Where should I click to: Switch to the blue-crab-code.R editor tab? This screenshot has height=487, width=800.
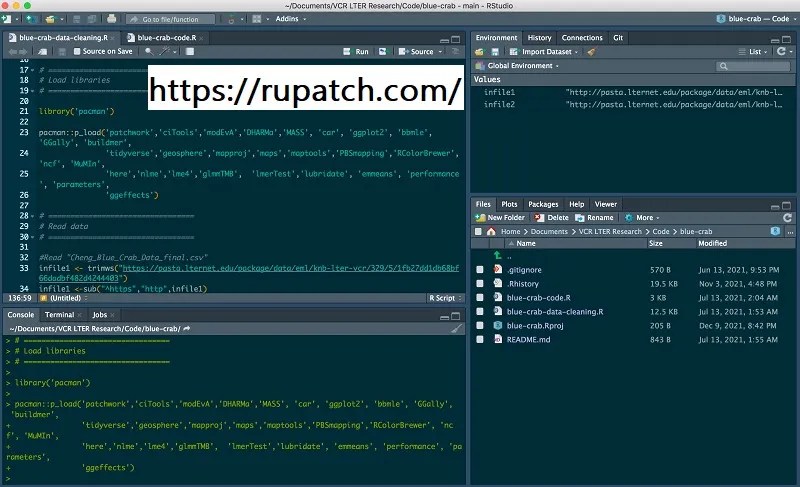pyautogui.click(x=166, y=38)
